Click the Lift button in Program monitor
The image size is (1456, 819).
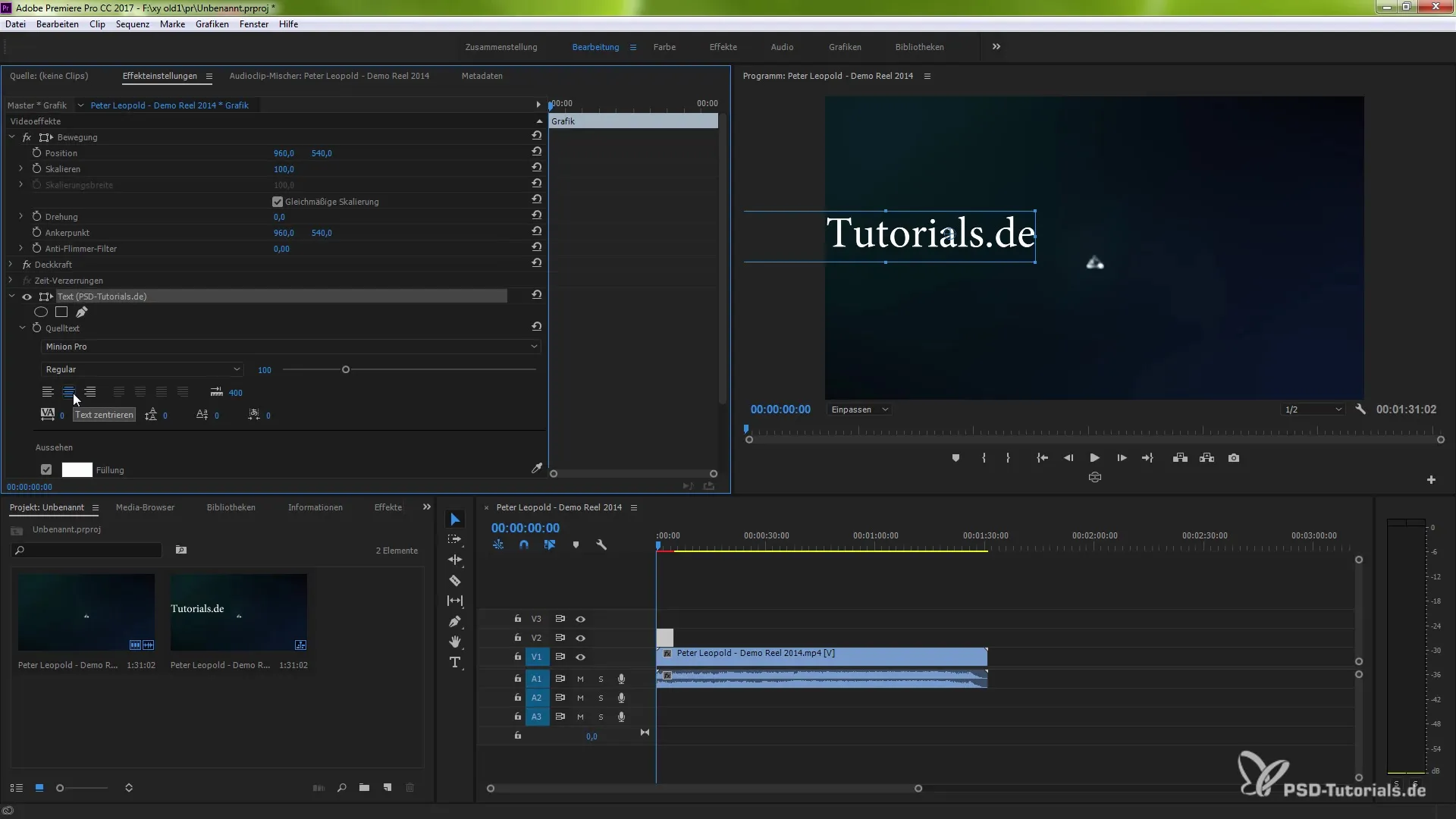point(1180,458)
